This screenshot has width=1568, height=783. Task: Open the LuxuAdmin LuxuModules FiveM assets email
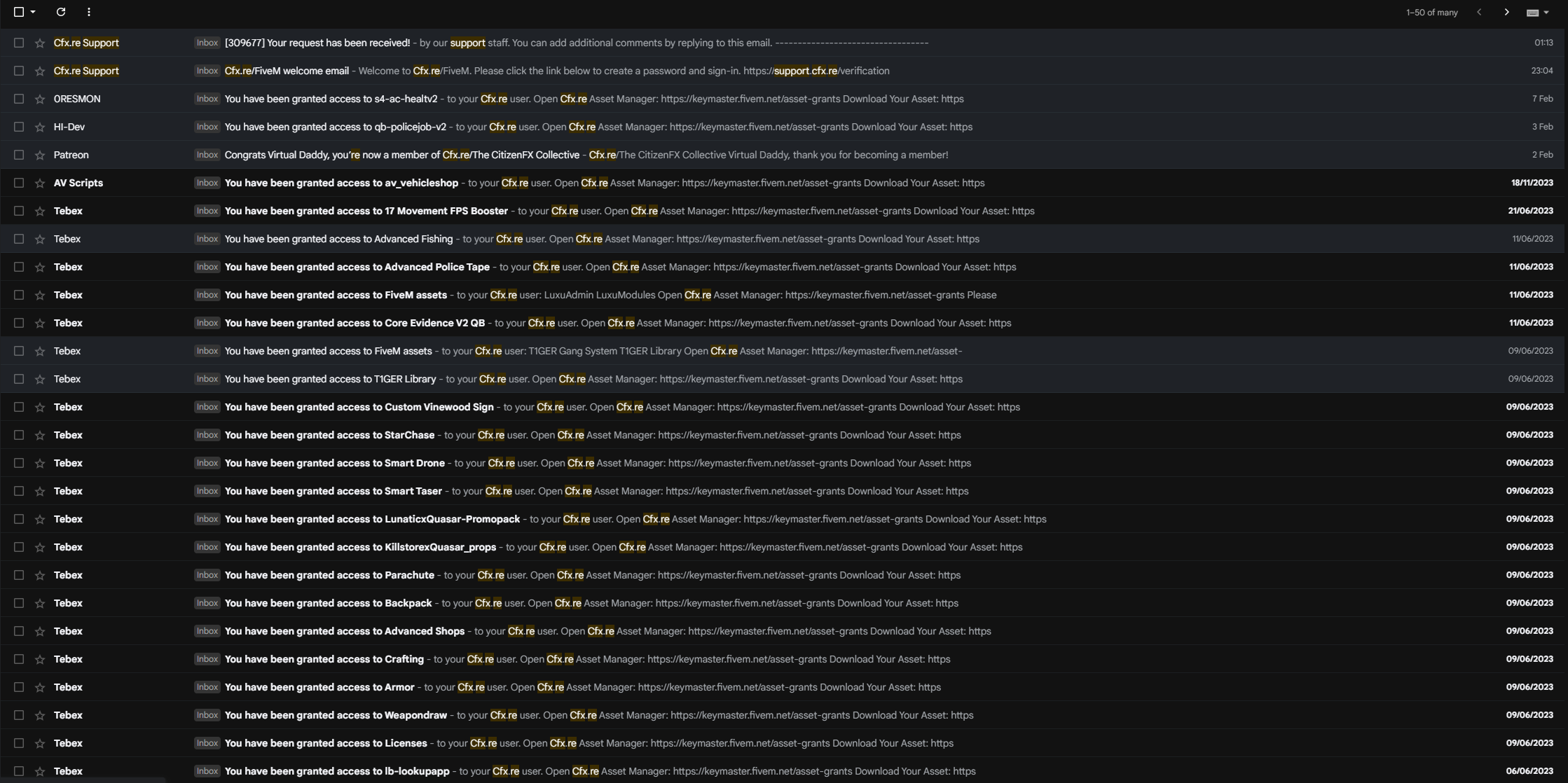[x=784, y=295]
